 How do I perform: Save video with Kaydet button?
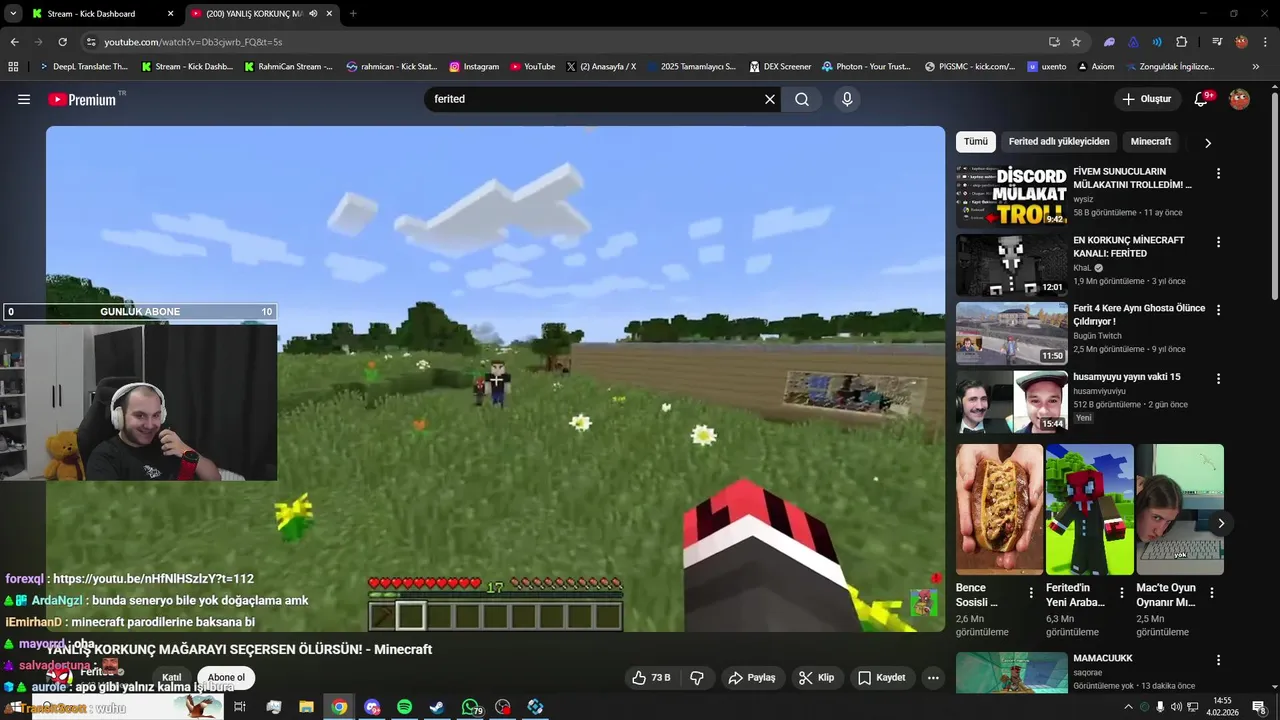881,677
